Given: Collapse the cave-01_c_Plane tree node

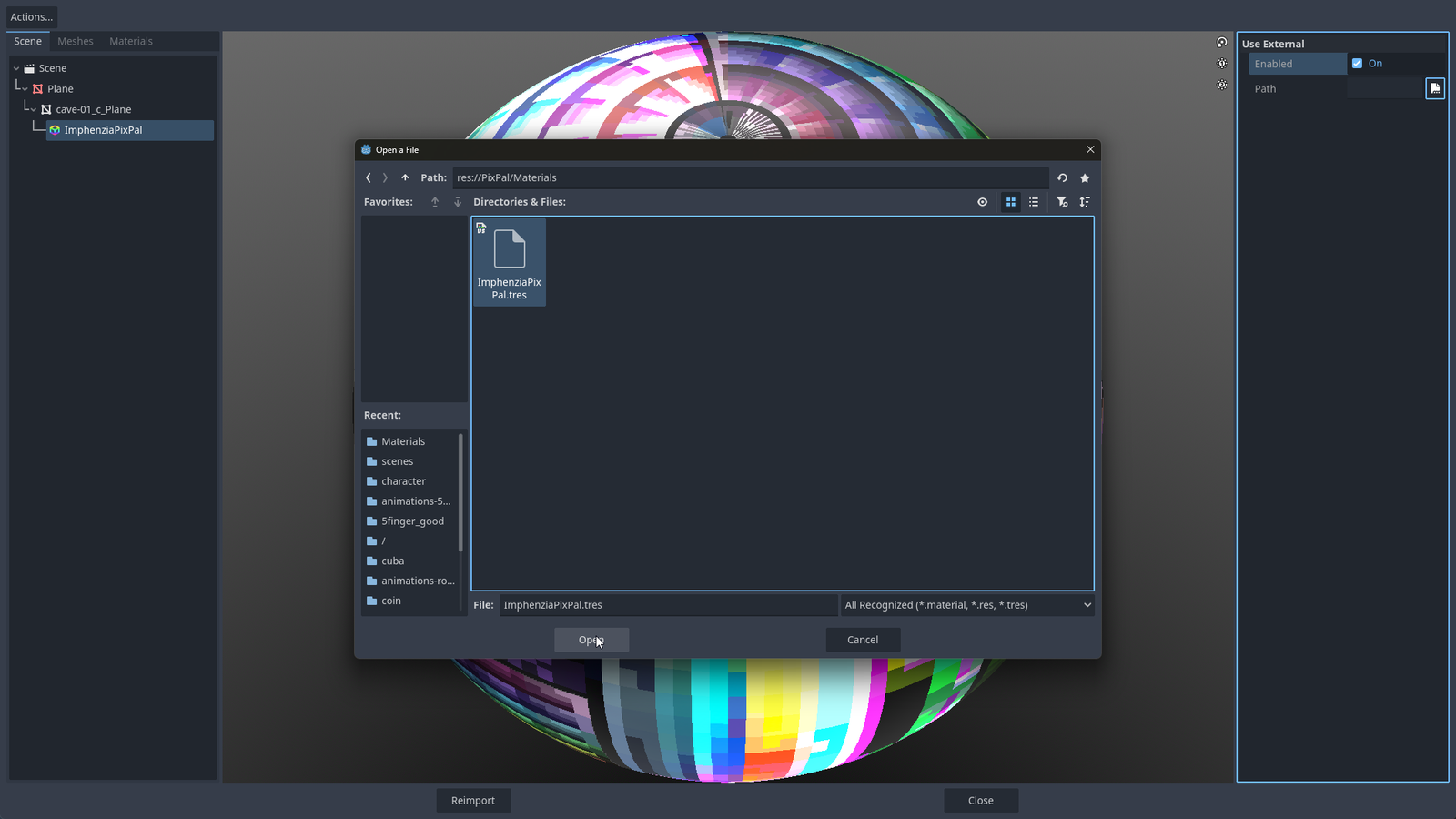Looking at the screenshot, I should point(34,109).
